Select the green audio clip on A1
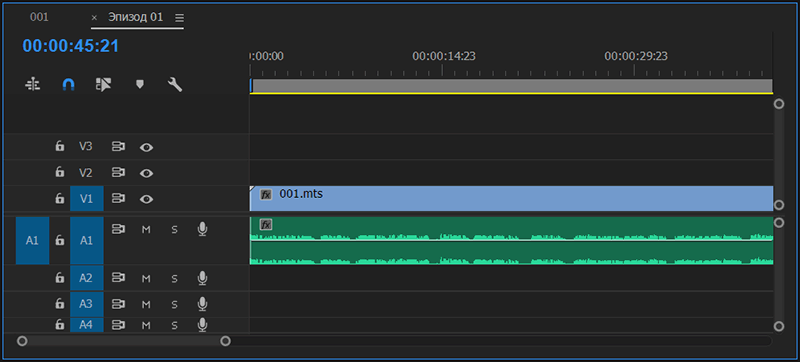The width and height of the screenshot is (800, 362). point(511,241)
